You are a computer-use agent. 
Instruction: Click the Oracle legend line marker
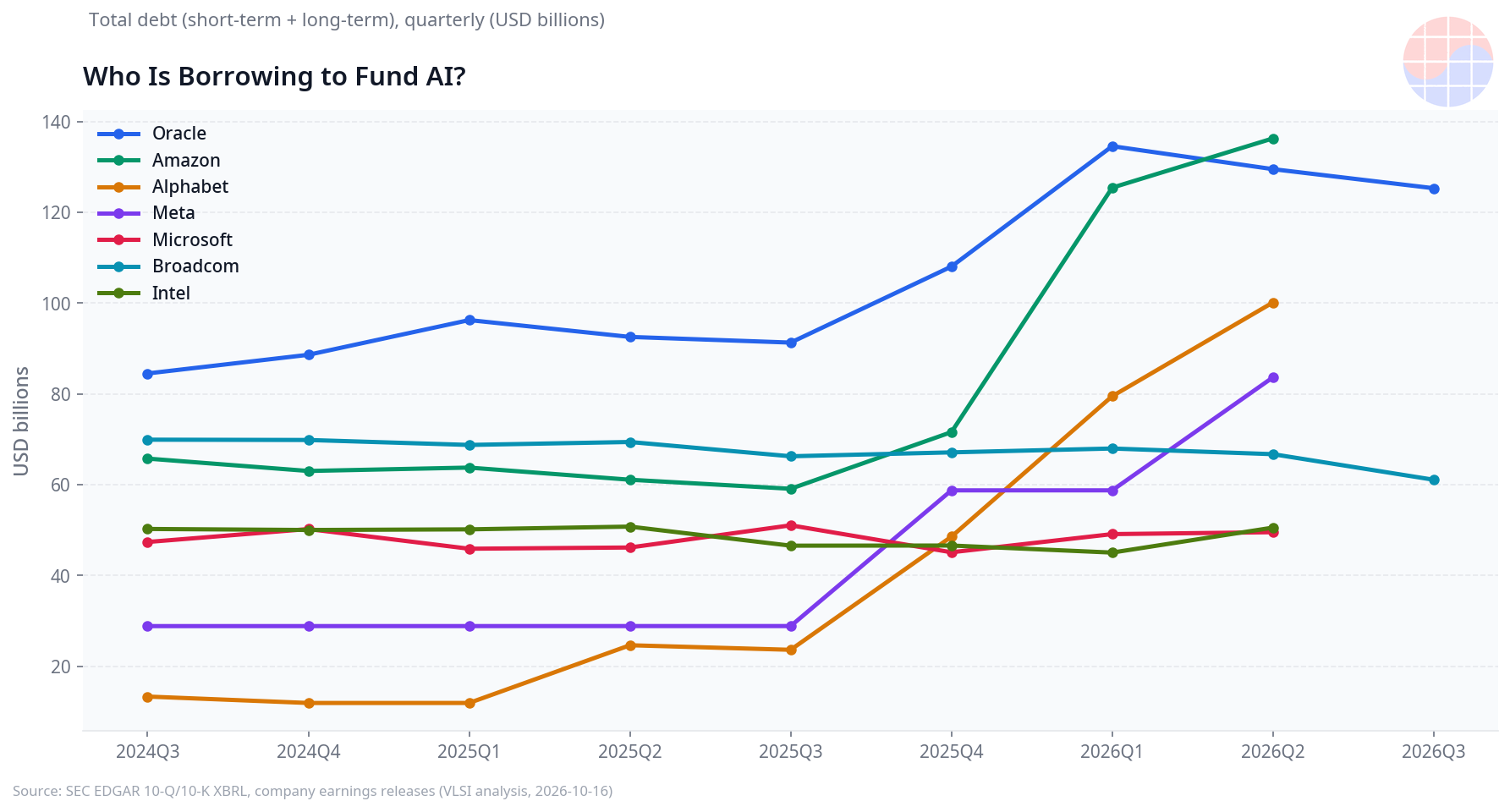click(119, 134)
